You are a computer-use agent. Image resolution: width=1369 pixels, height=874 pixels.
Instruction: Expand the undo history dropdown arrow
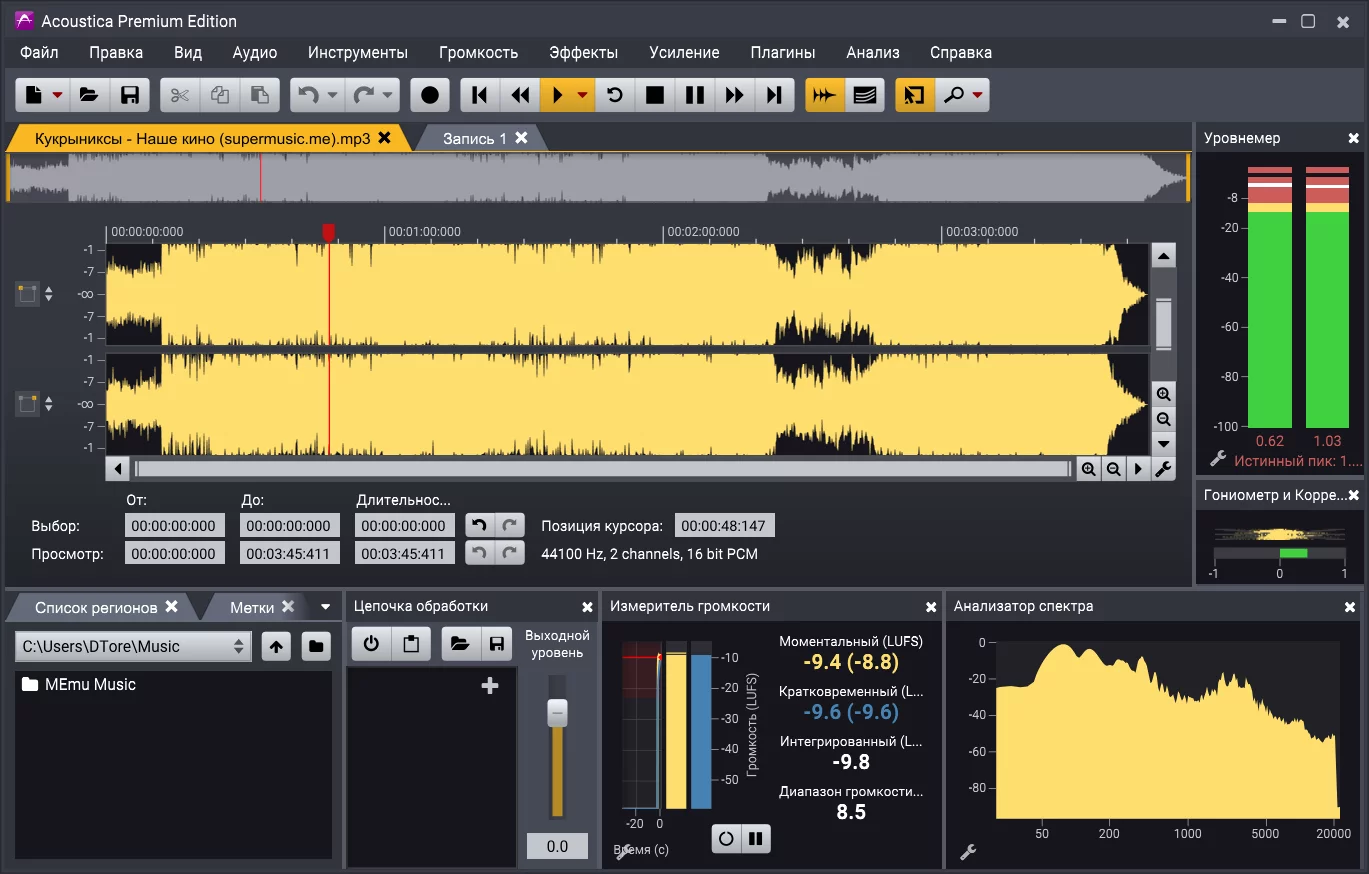pos(334,95)
